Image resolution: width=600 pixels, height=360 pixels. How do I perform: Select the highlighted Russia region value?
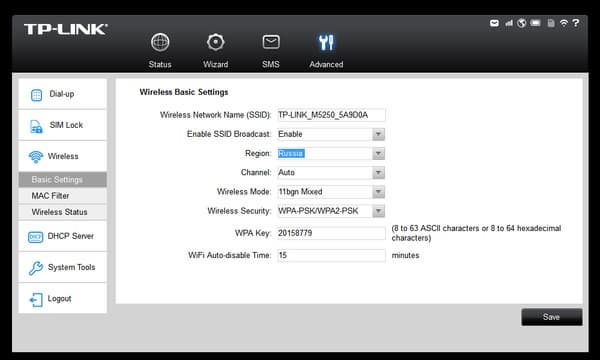[291, 153]
